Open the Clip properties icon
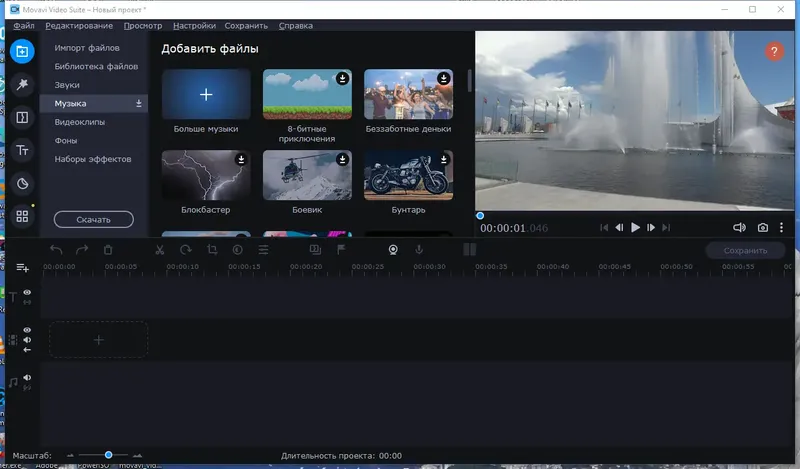Image resolution: width=800 pixels, height=469 pixels. tap(263, 250)
